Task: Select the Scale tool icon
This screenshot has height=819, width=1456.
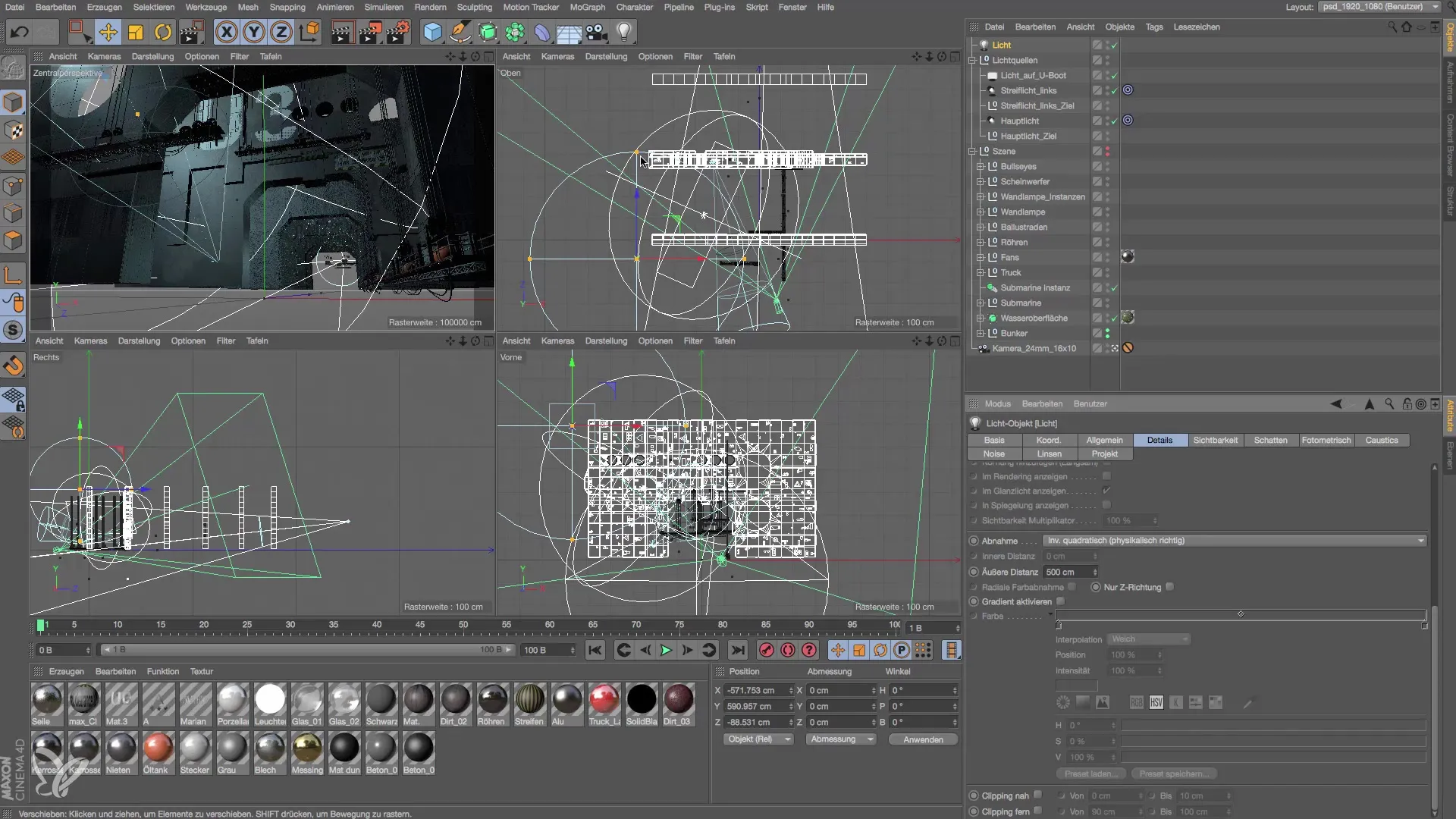Action: click(x=136, y=32)
